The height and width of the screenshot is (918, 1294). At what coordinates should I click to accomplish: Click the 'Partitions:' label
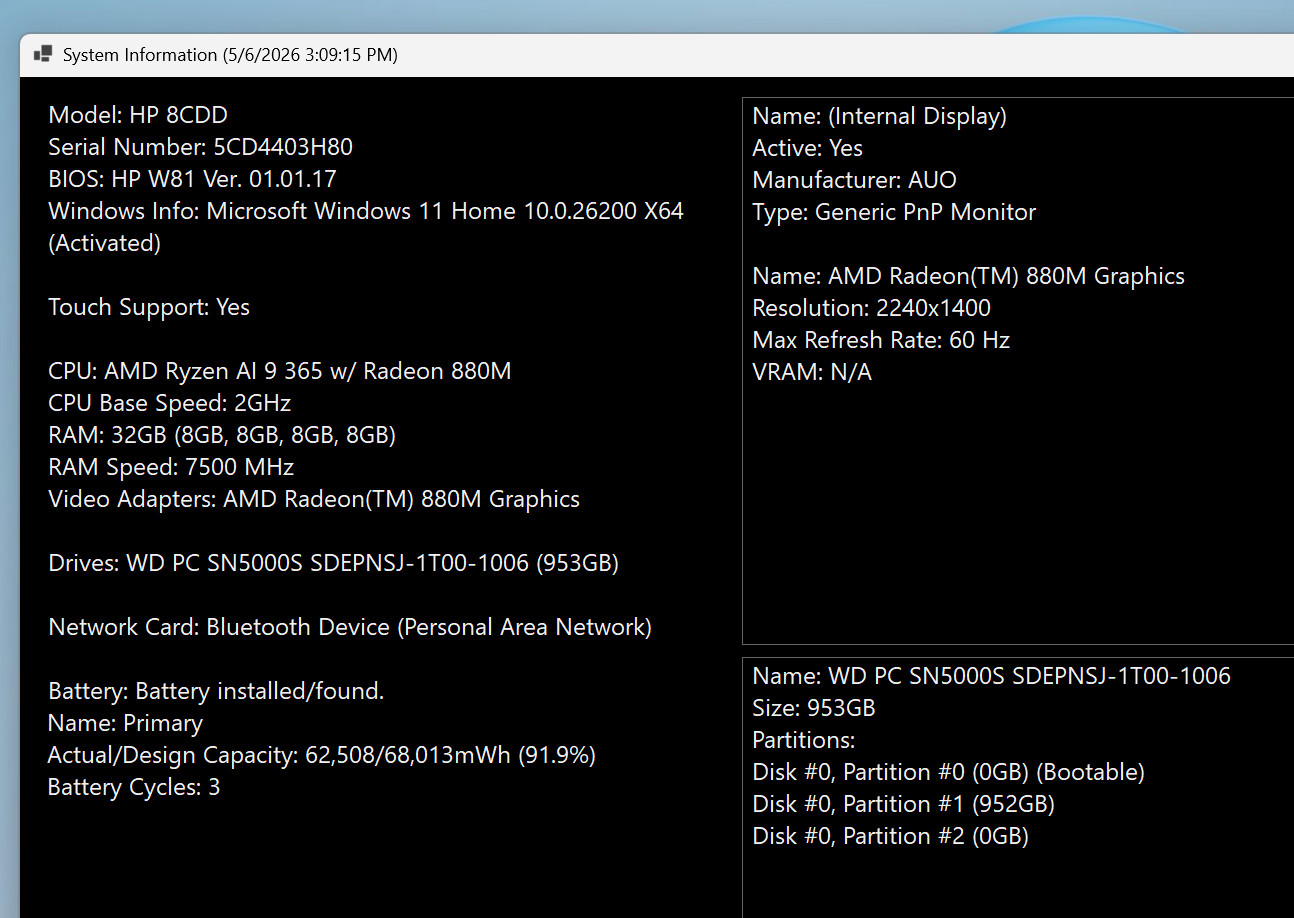[804, 740]
